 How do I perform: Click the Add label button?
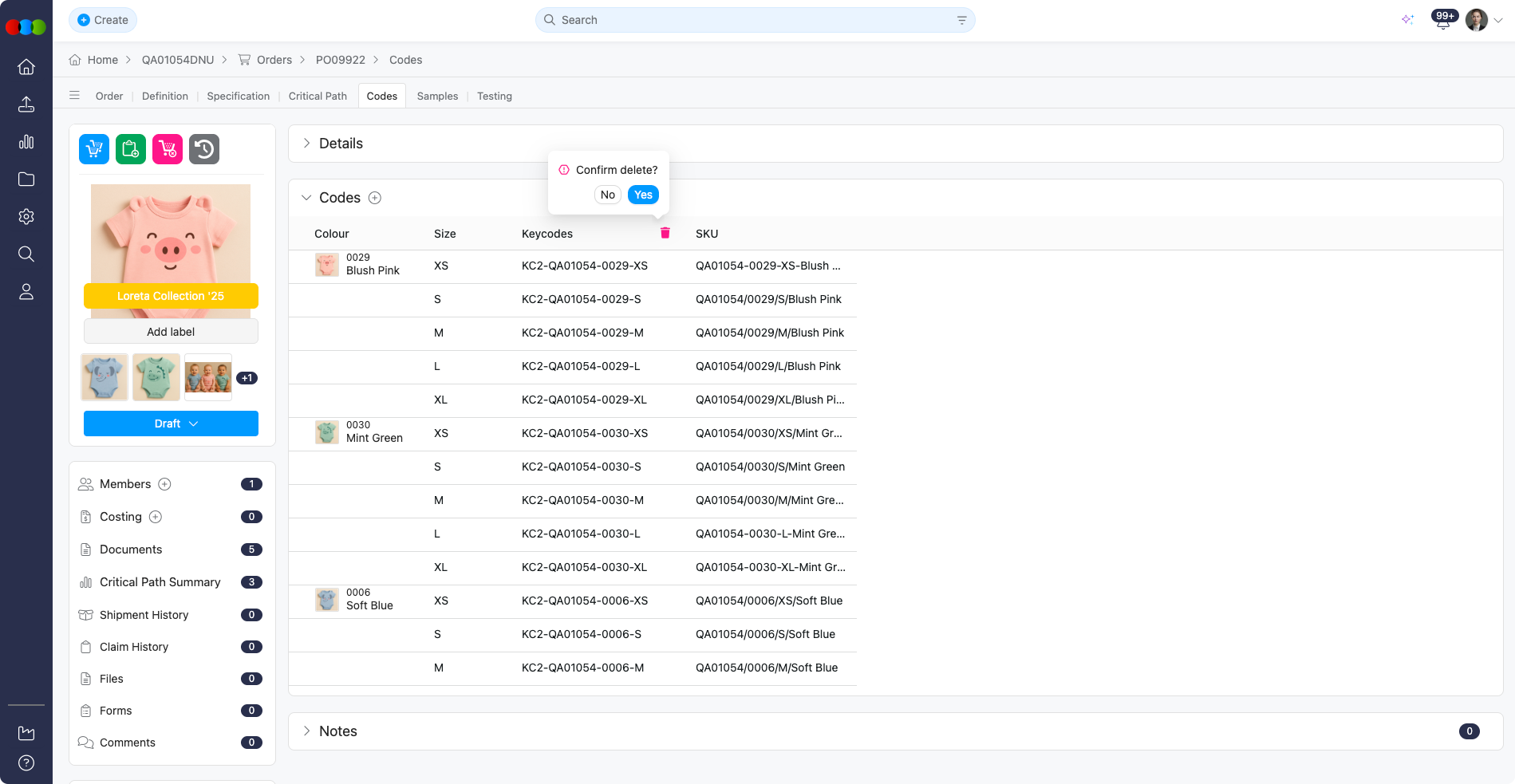[x=171, y=331]
